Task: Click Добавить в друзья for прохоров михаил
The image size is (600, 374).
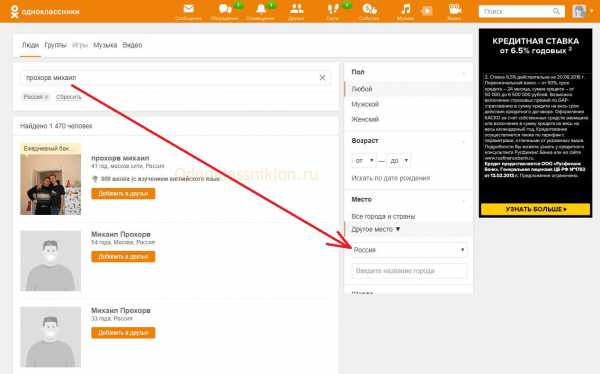Action: (x=123, y=194)
